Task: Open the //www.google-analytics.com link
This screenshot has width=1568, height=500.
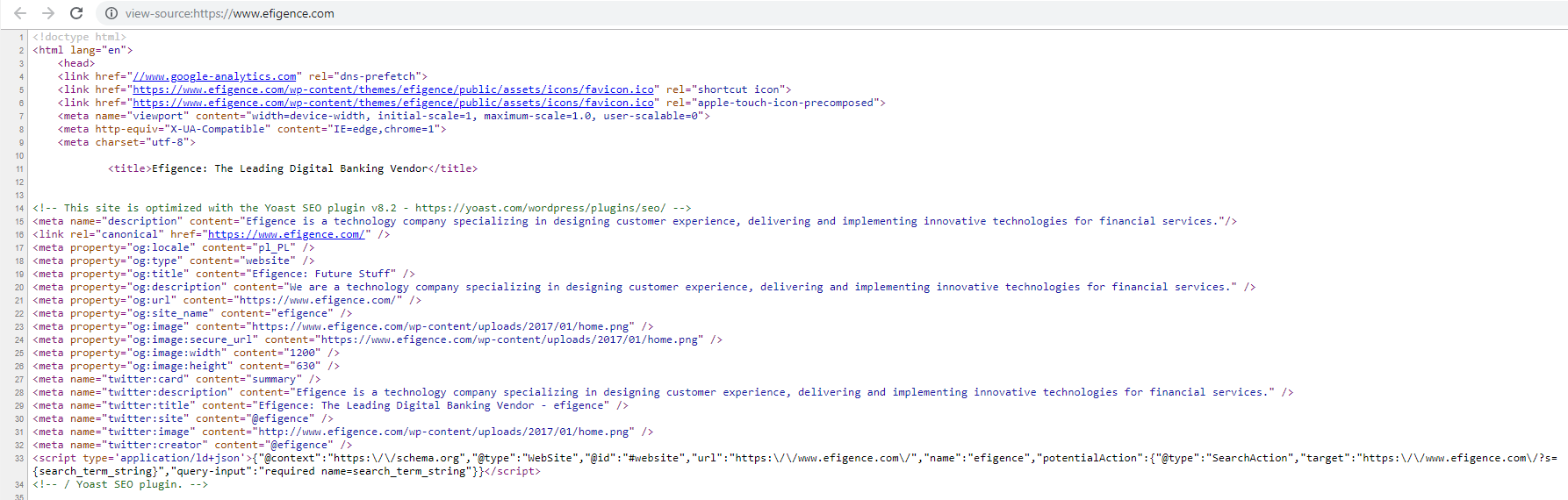Action: [x=214, y=76]
